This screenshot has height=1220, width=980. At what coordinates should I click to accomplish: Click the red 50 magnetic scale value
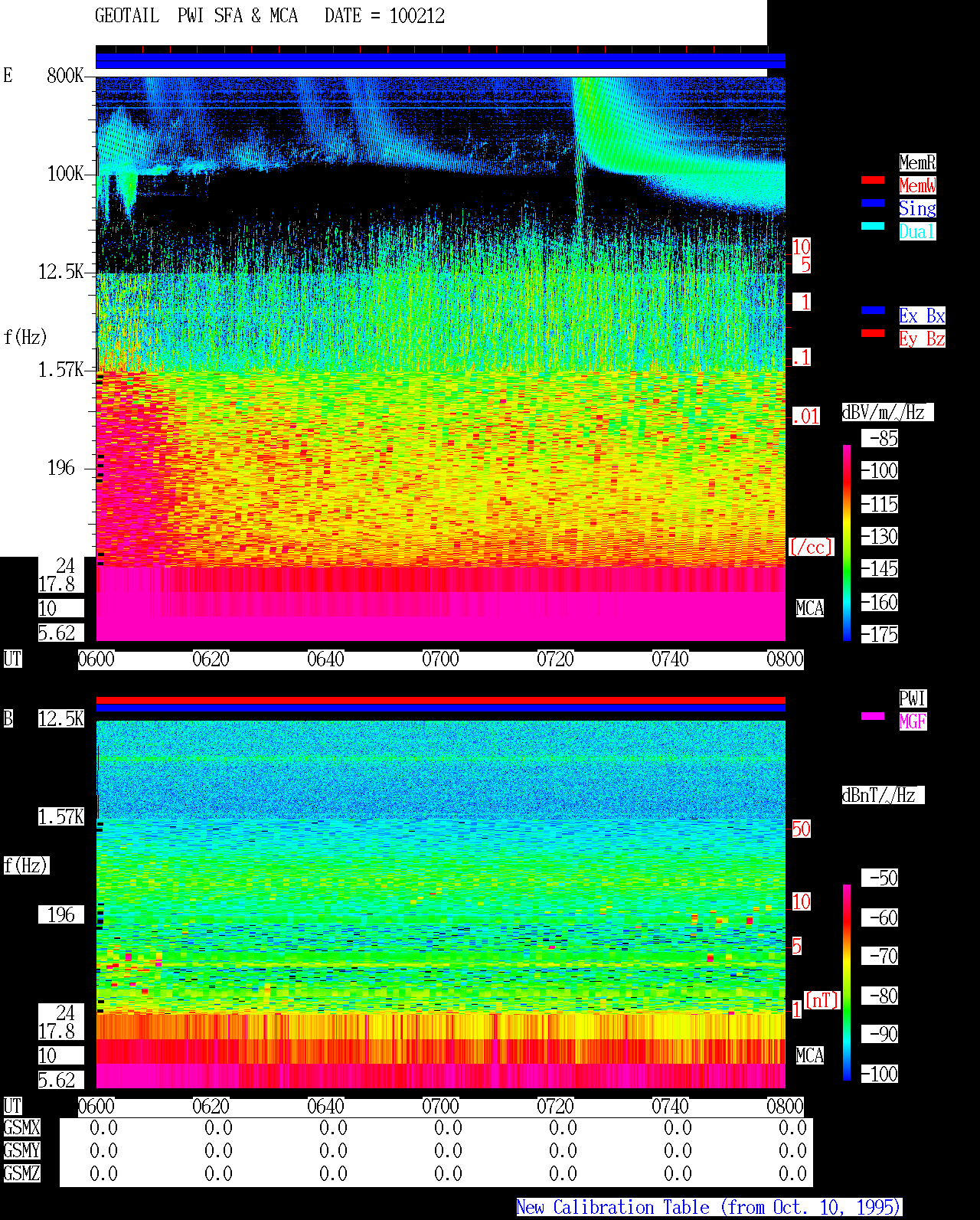(801, 829)
